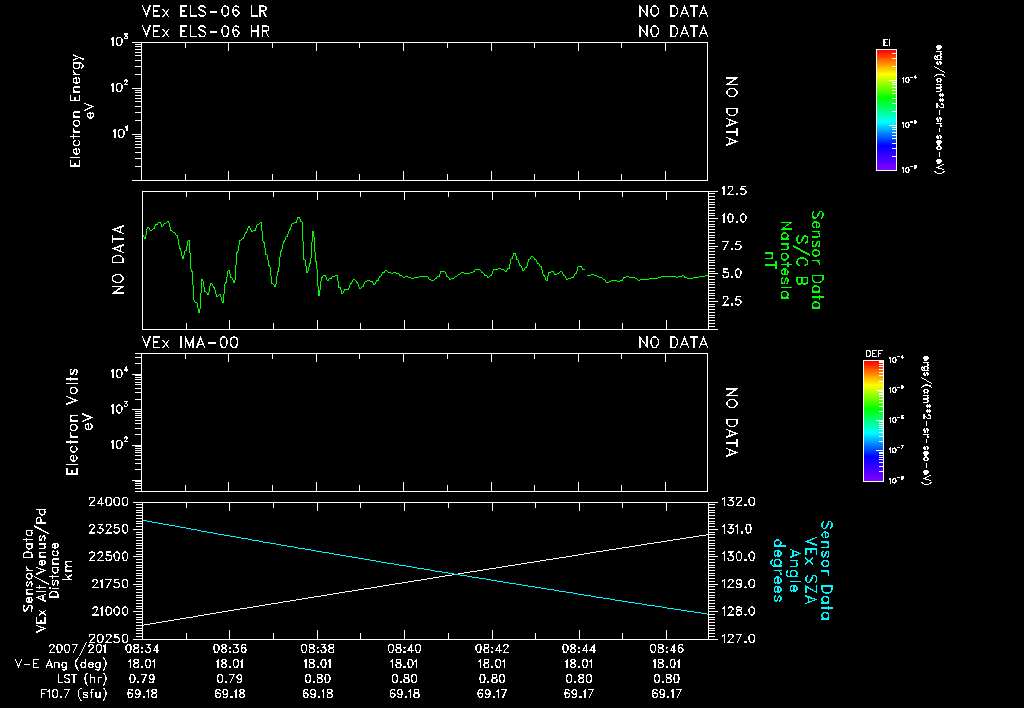Click vertical 'NO DATA' left of magnetic field plot
The height and width of the screenshot is (708, 1024).
click(x=118, y=260)
